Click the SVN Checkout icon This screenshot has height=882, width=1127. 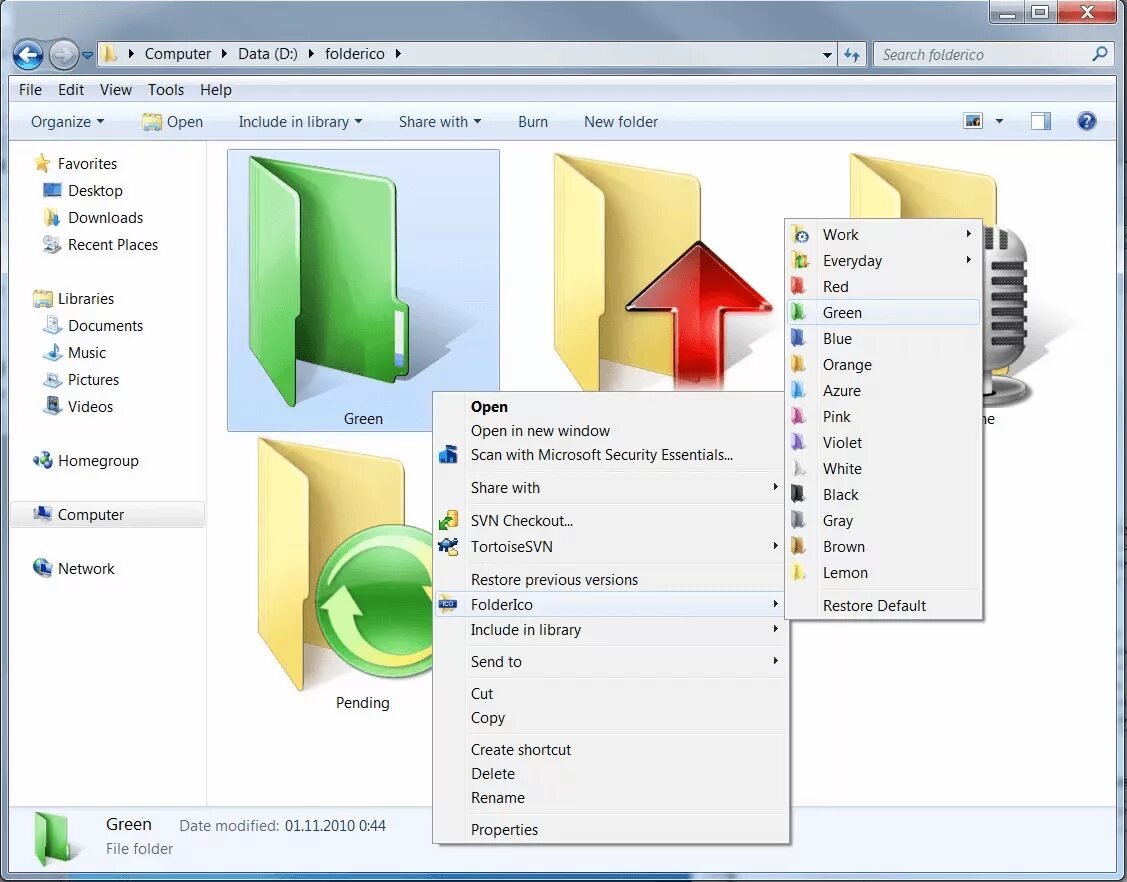(x=451, y=520)
